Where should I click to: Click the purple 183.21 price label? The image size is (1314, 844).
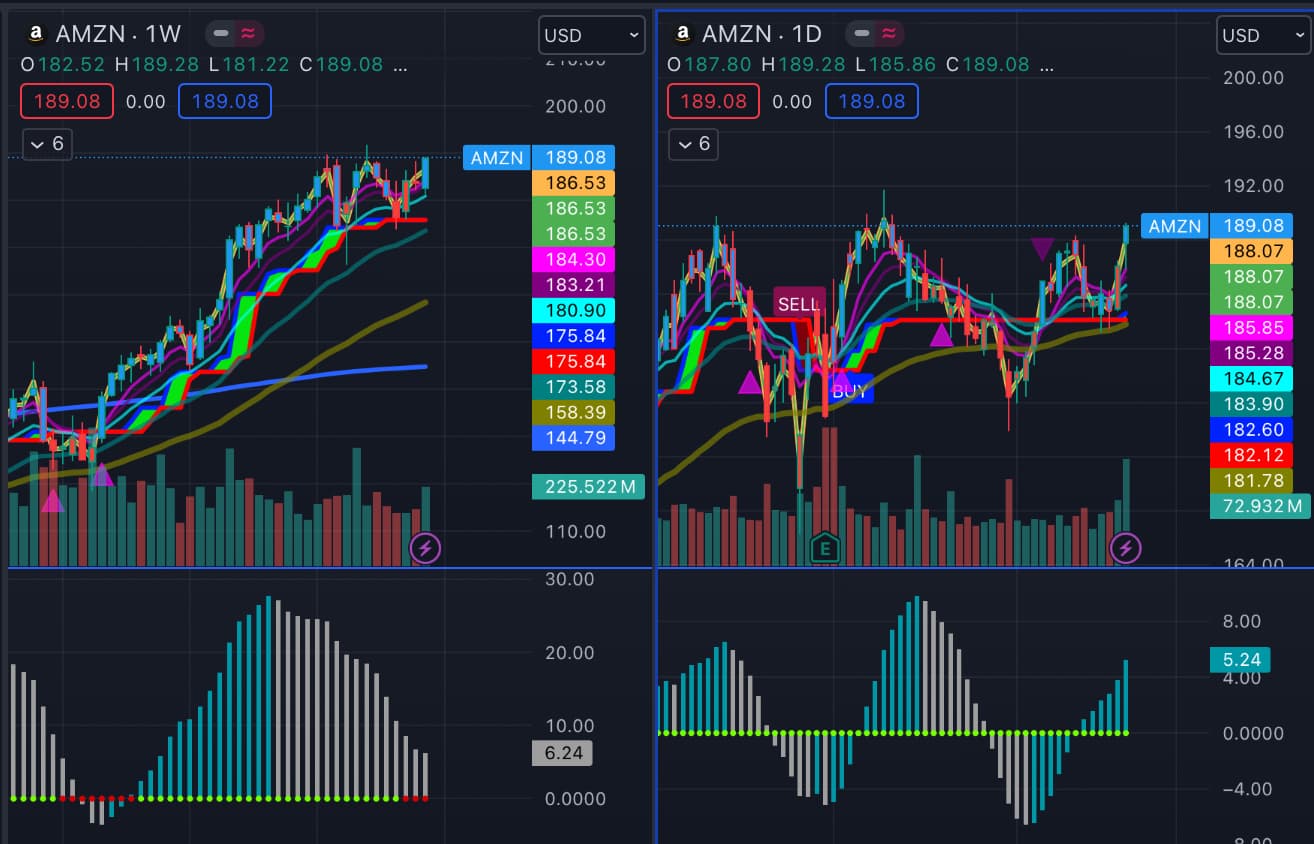pos(574,285)
